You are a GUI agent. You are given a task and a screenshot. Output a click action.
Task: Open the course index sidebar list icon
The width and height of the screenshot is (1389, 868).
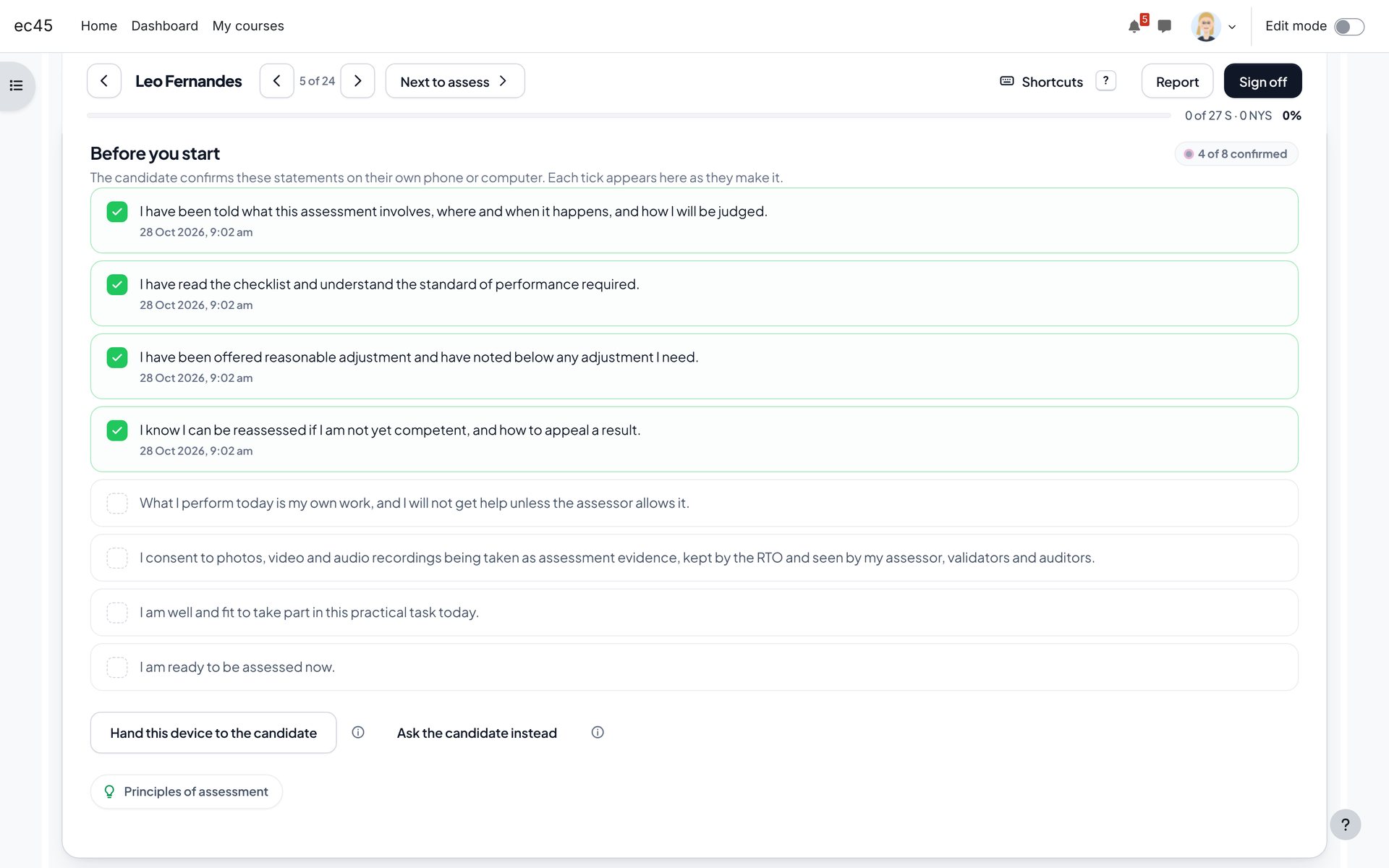point(17,85)
